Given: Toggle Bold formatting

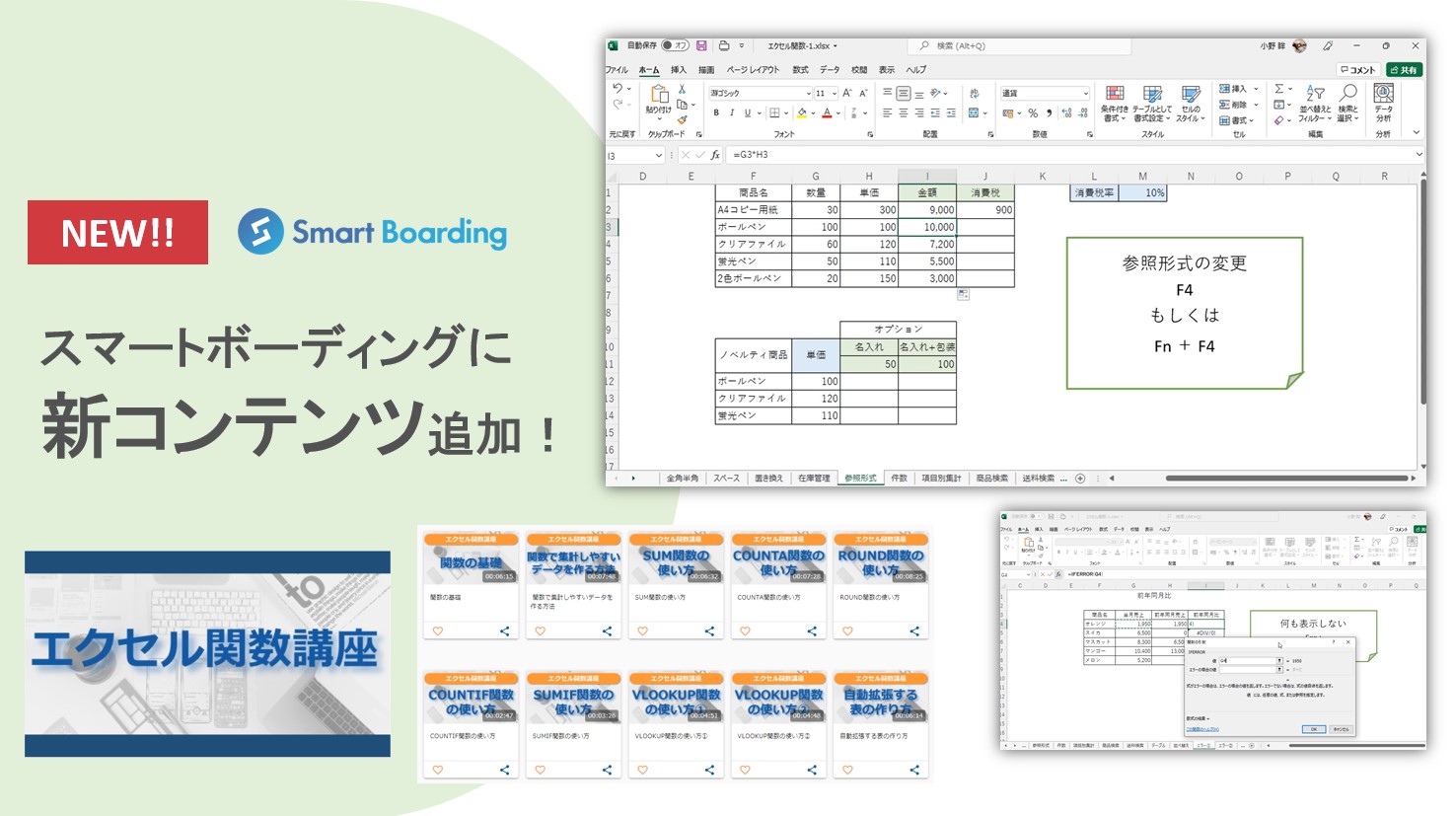Looking at the screenshot, I should pyautogui.click(x=716, y=113).
